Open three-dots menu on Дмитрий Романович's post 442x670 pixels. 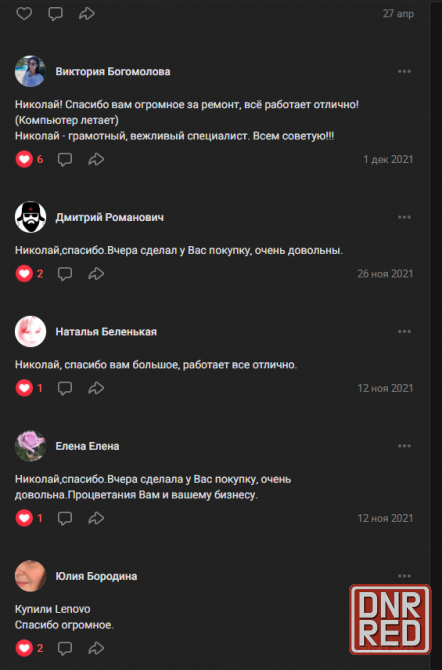pos(404,217)
